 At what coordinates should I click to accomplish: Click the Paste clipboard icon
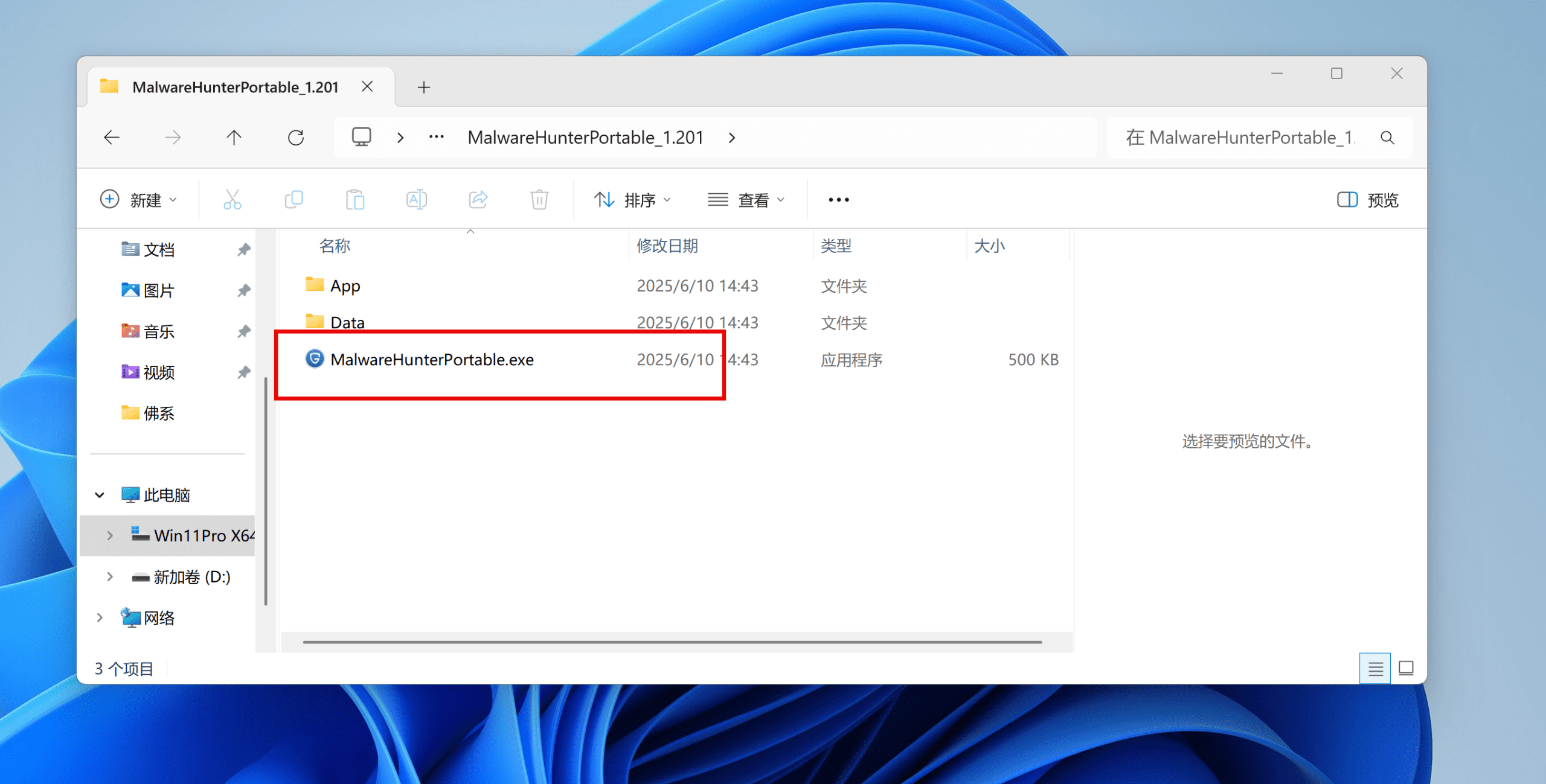tap(355, 200)
